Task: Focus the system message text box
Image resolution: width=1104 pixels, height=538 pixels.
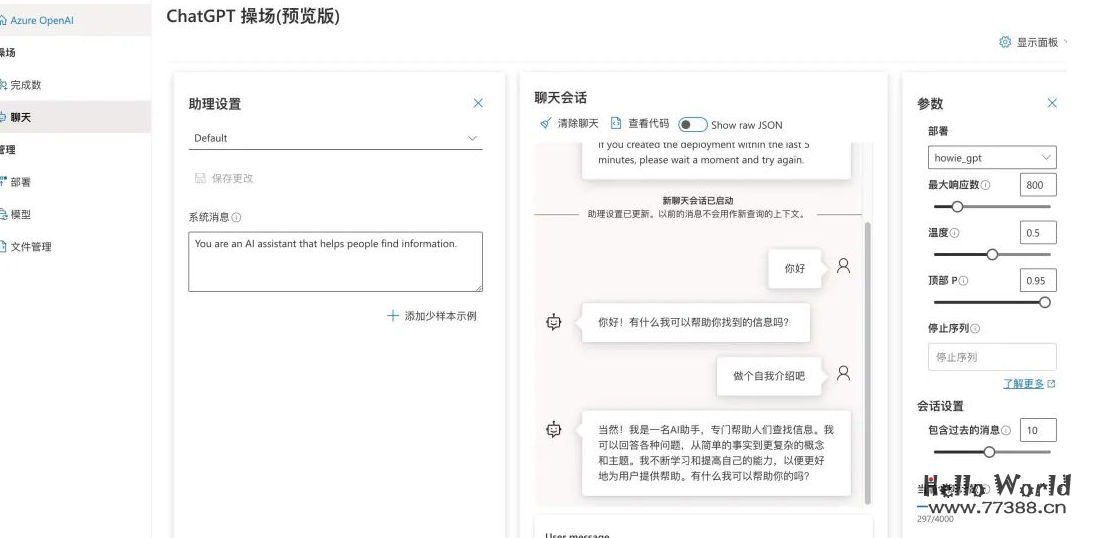Action: (x=335, y=262)
